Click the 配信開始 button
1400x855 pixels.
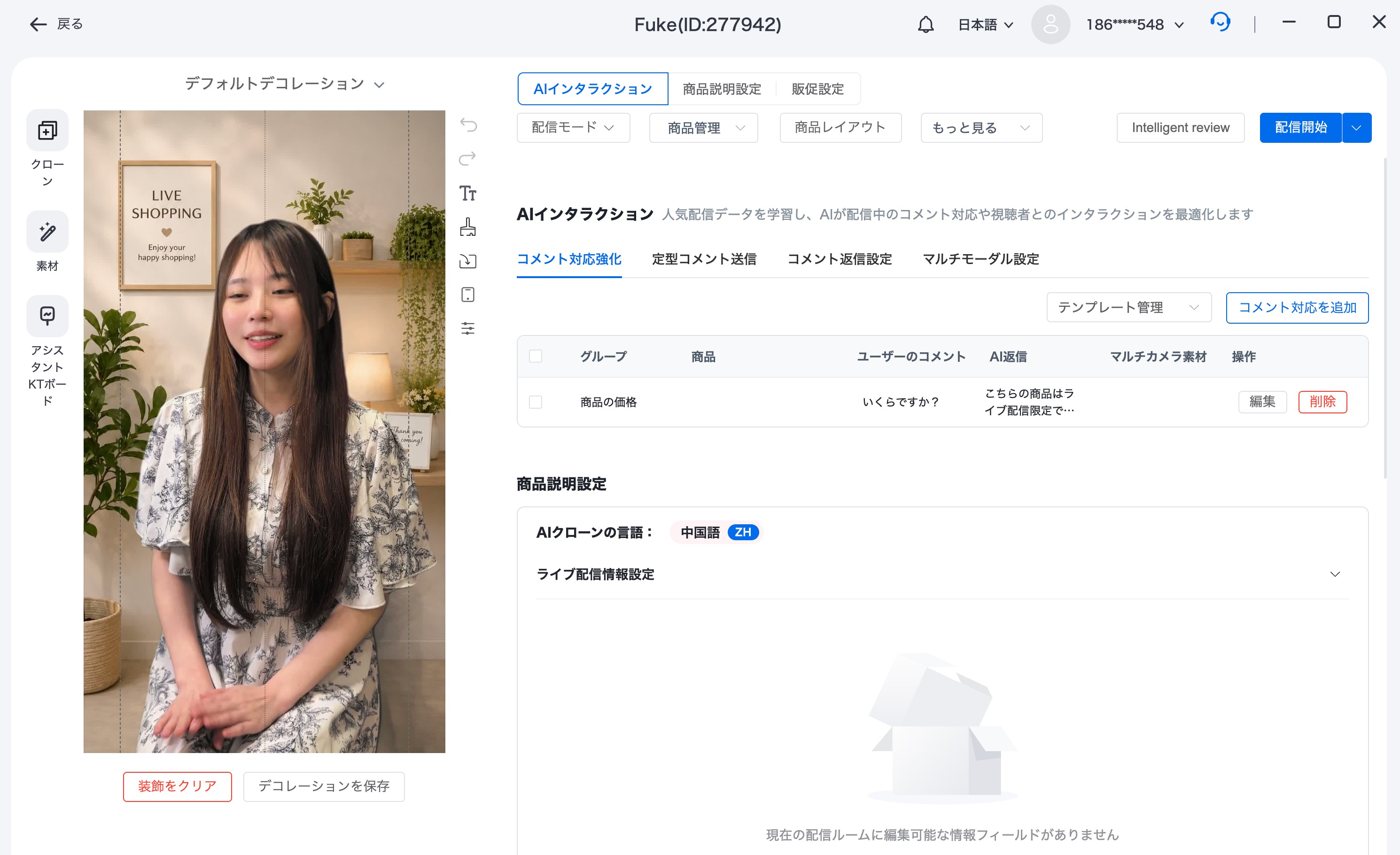(x=1301, y=127)
